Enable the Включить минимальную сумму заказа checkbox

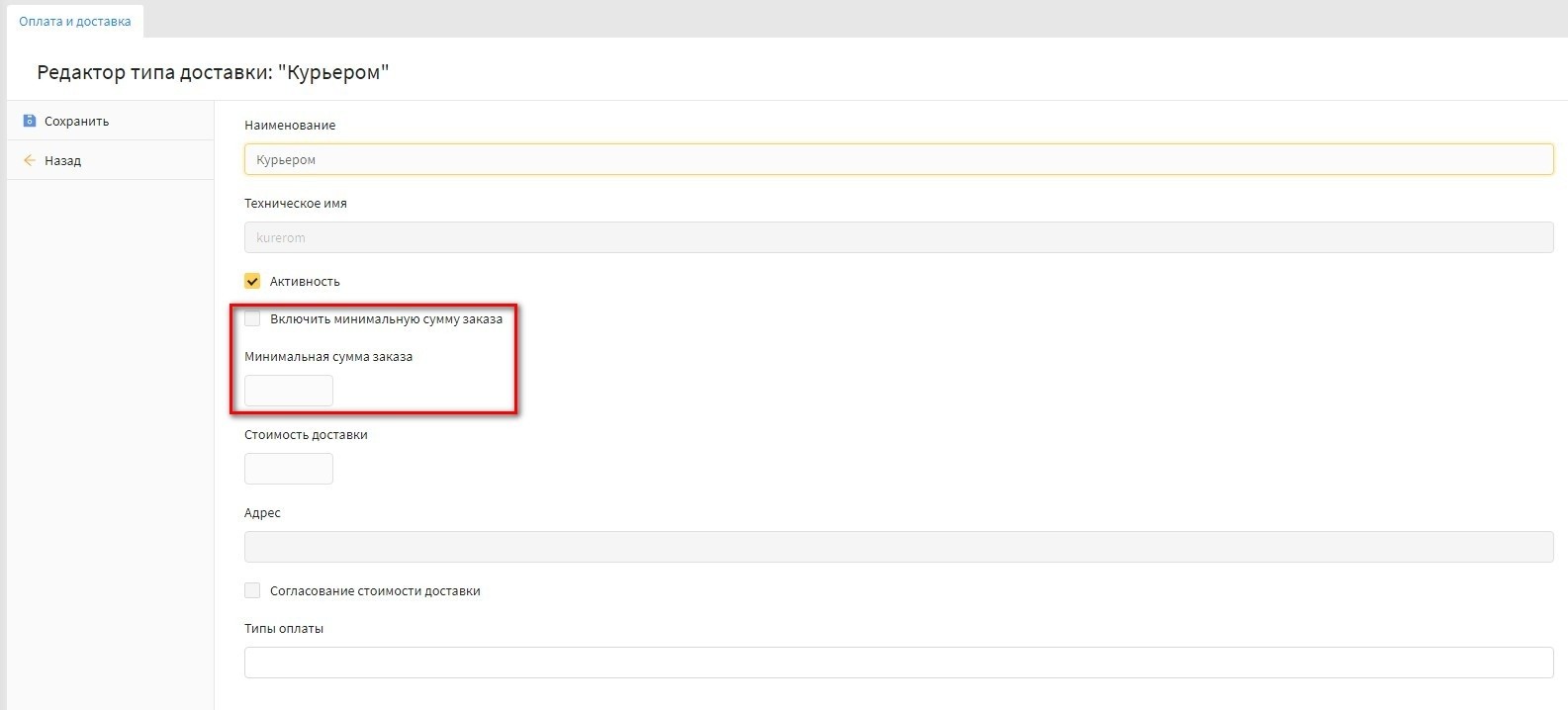coord(252,318)
